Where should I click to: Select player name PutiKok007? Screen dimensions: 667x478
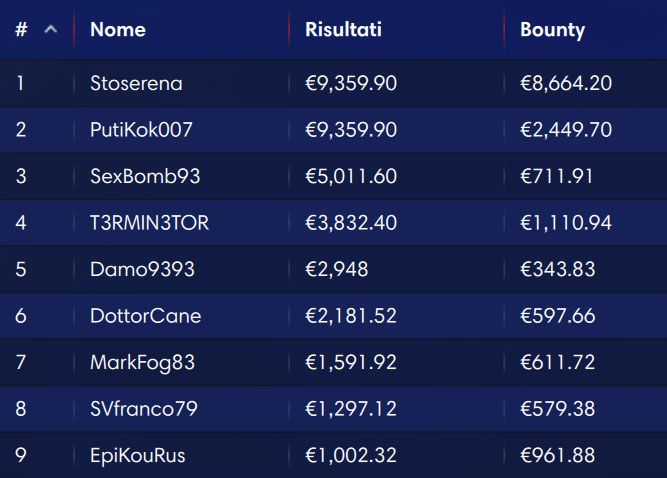point(141,129)
